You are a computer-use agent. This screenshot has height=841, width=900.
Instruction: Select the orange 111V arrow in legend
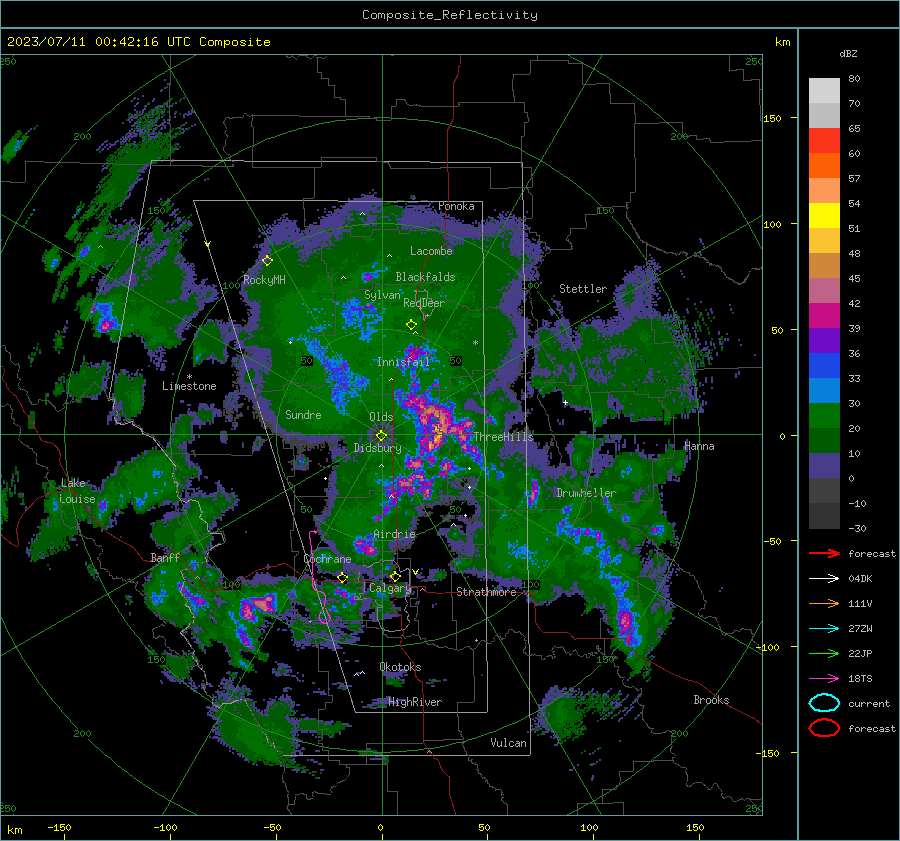click(x=824, y=603)
